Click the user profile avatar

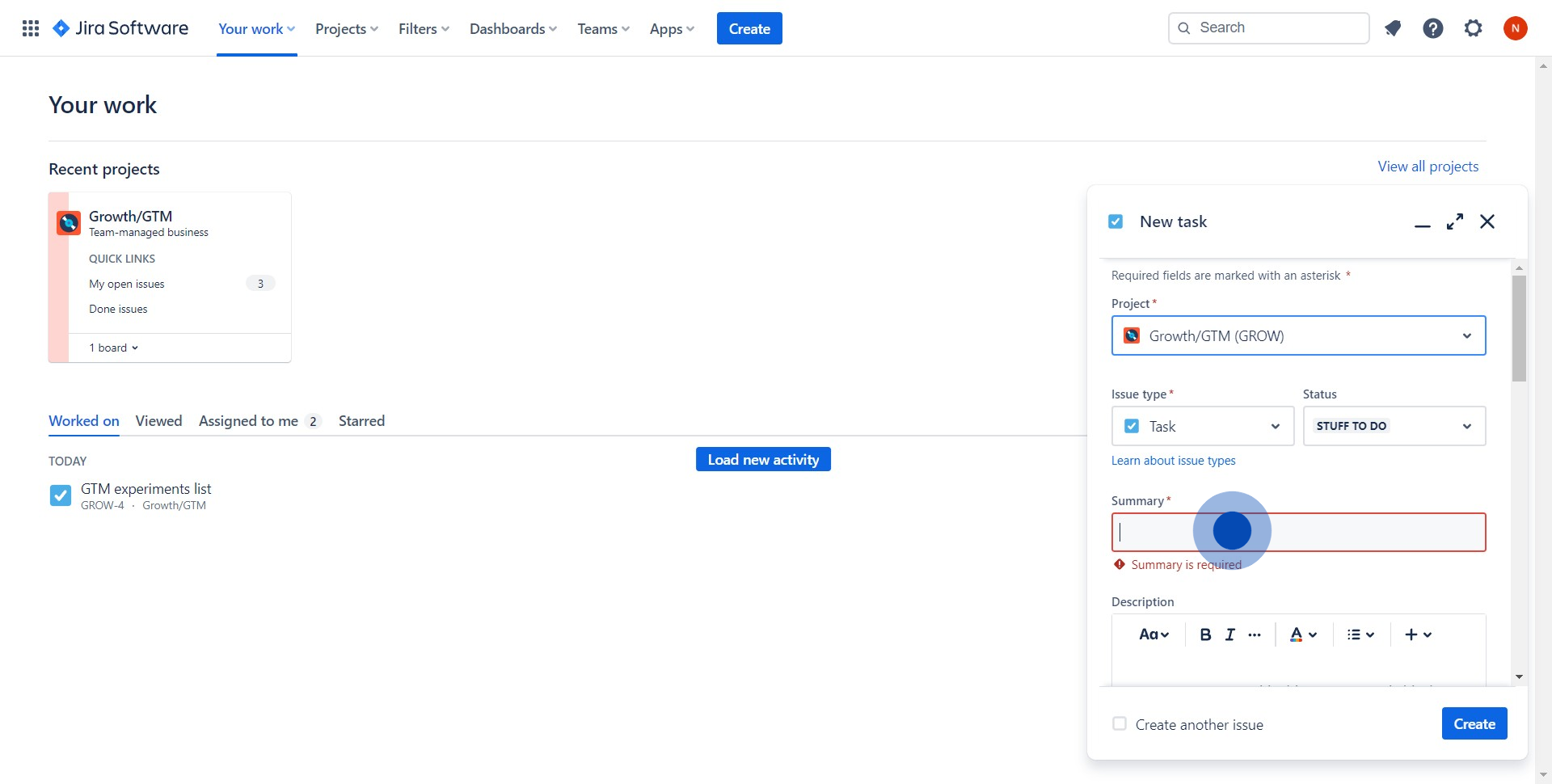tap(1515, 28)
